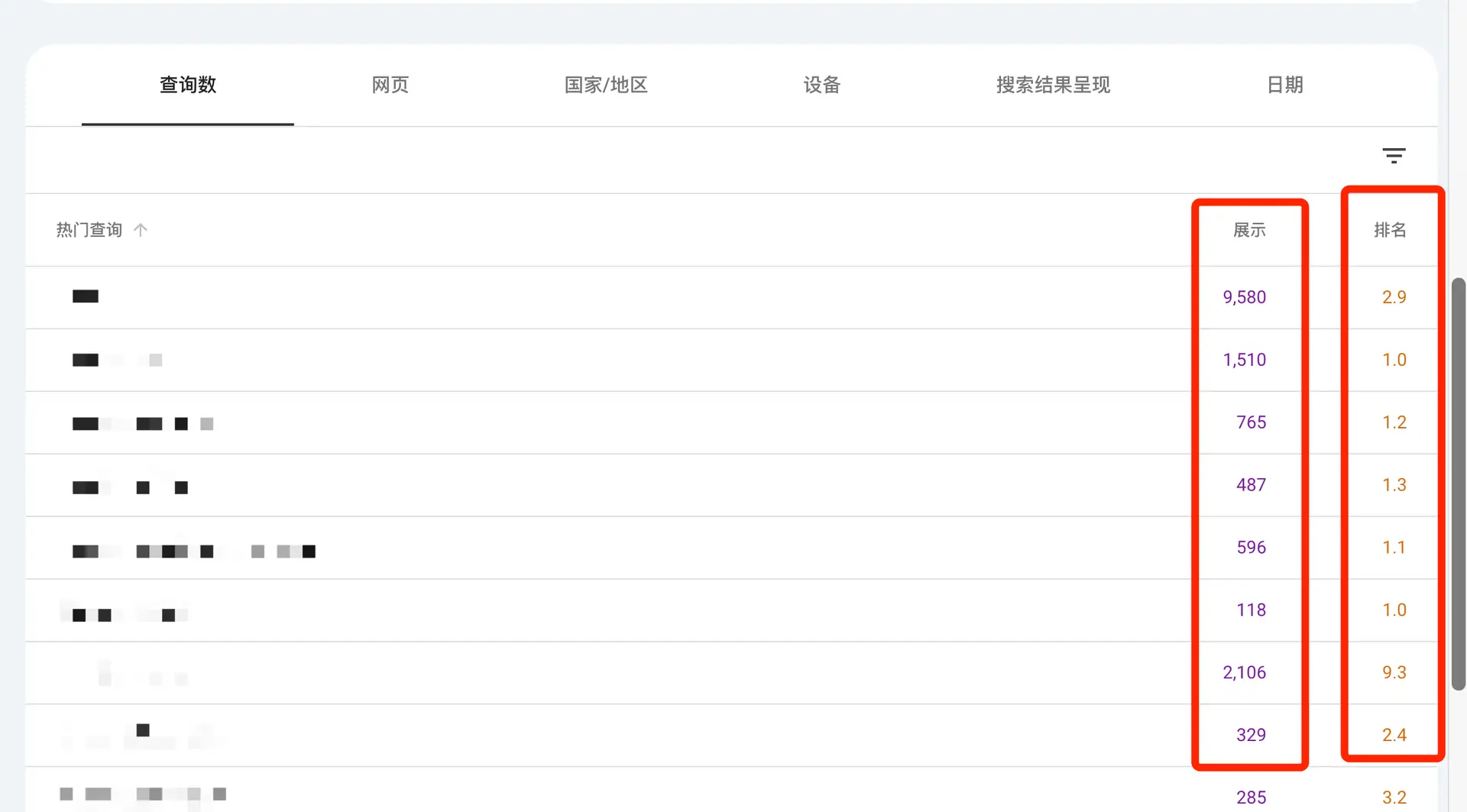Click the 285 impressions cell
Screen dimensions: 1467x812
point(1252,797)
